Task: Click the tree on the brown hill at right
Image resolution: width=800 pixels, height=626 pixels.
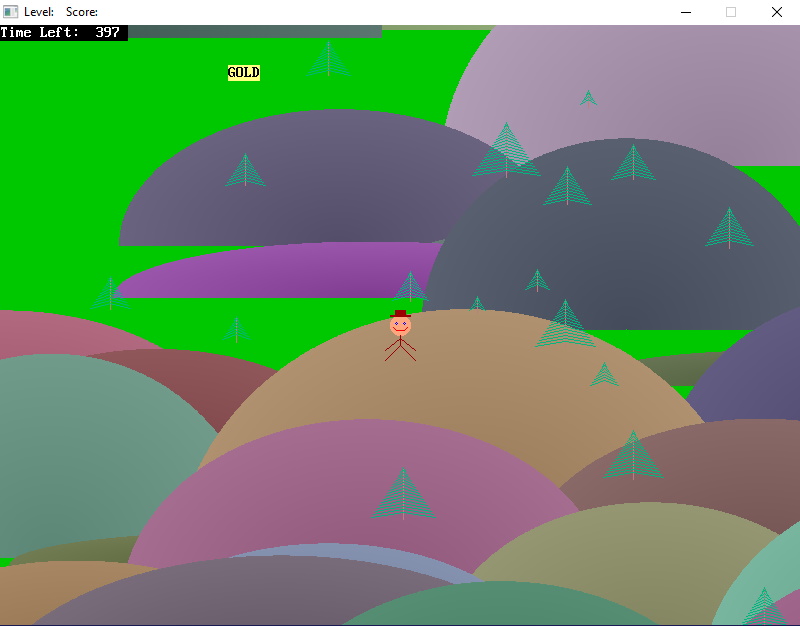Action: pyautogui.click(x=632, y=456)
